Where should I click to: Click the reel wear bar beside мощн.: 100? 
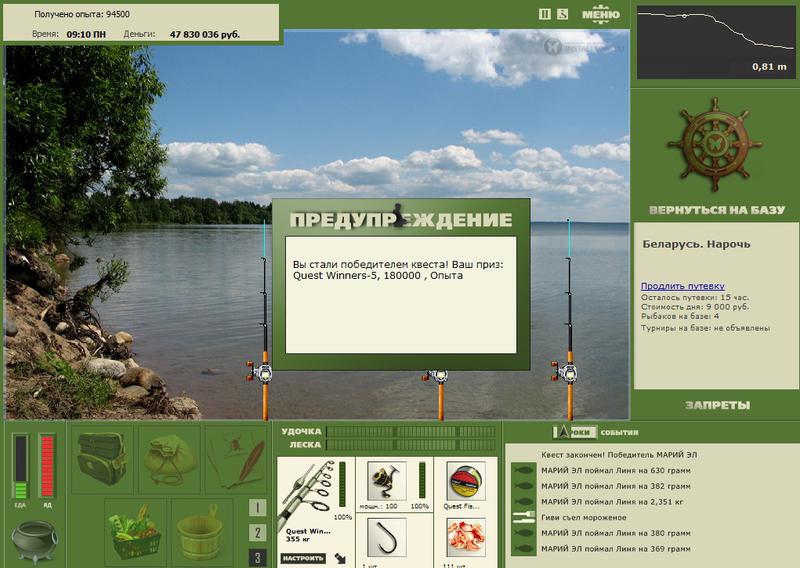tap(422, 480)
